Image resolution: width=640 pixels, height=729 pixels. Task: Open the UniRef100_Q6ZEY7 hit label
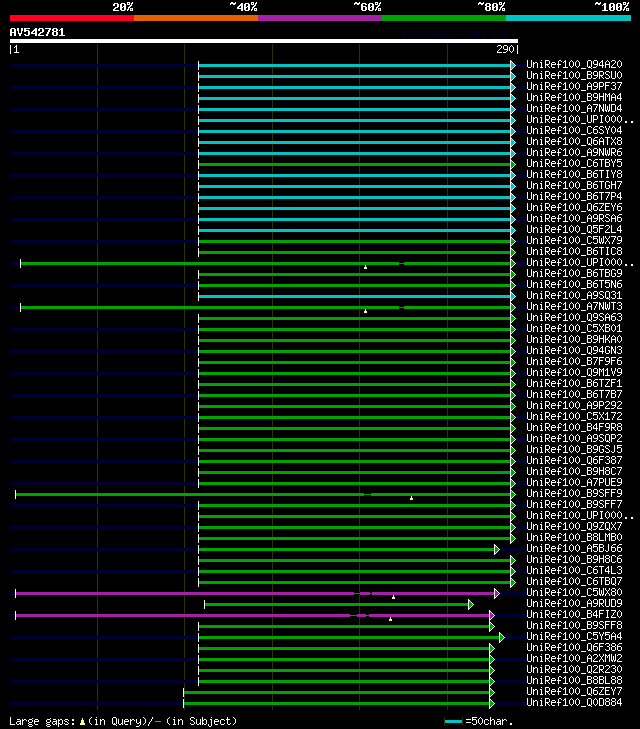pyautogui.click(x=574, y=692)
